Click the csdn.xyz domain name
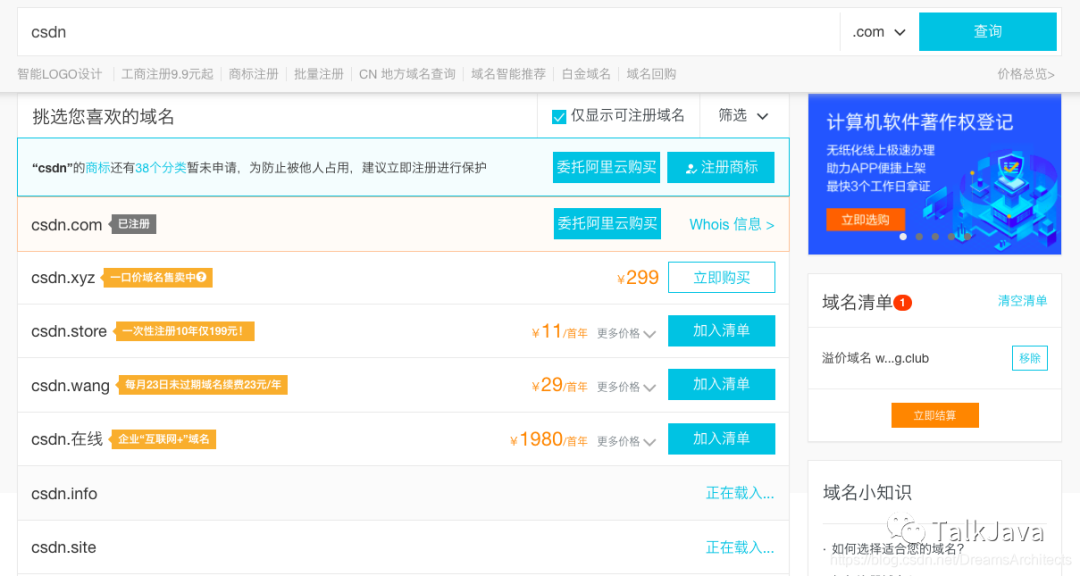 63,278
